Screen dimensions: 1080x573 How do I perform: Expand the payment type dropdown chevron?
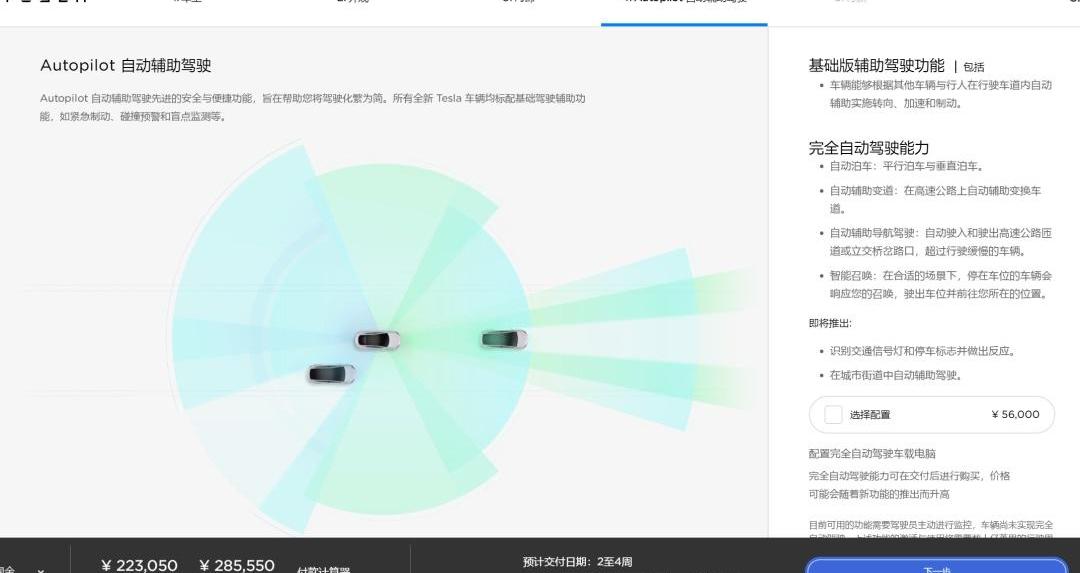[x=41, y=570]
